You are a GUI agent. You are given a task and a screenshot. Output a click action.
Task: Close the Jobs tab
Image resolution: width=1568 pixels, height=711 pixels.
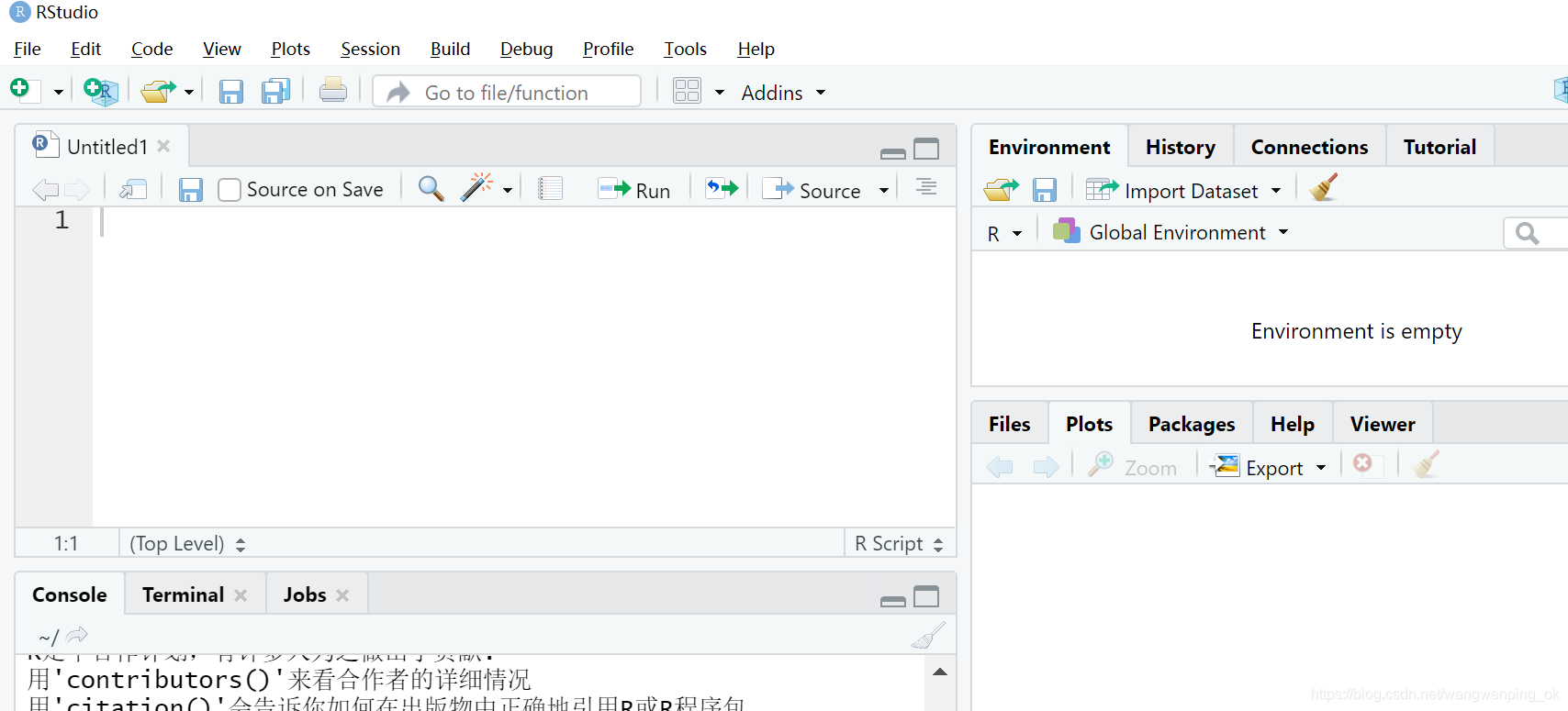[x=342, y=595]
